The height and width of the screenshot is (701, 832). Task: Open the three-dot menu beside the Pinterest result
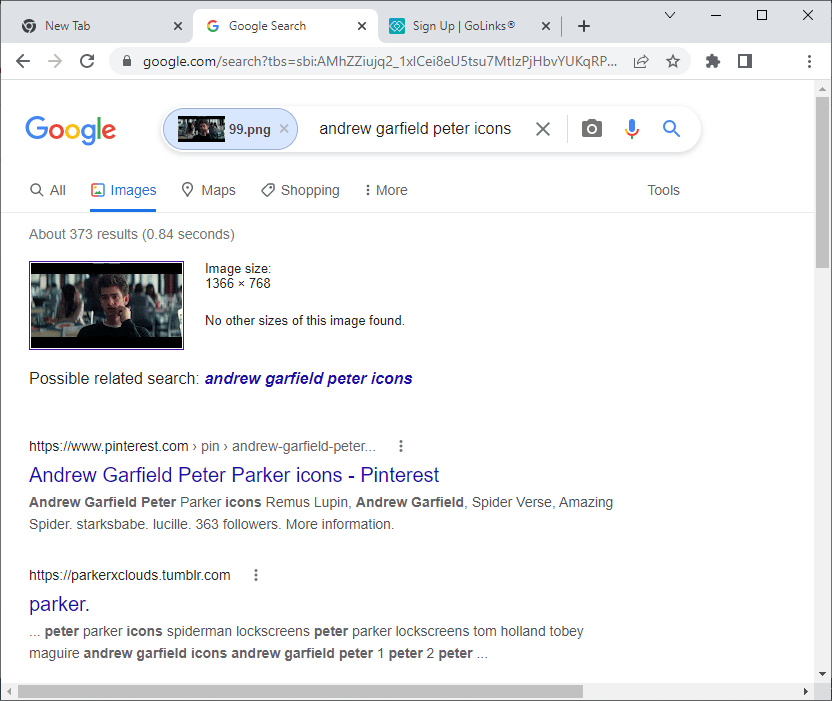[400, 446]
